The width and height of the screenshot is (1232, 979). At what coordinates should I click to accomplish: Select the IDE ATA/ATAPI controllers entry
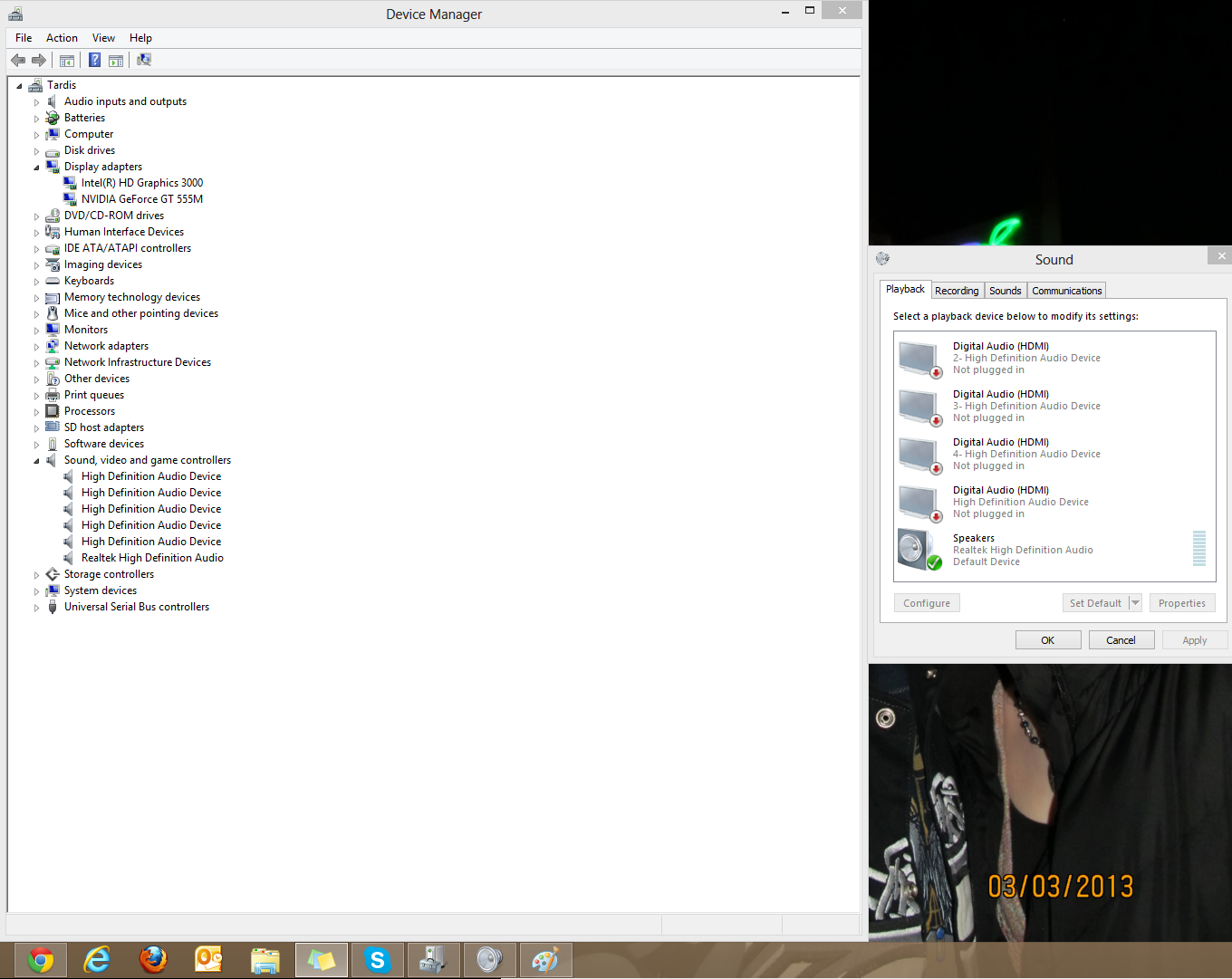click(x=128, y=248)
